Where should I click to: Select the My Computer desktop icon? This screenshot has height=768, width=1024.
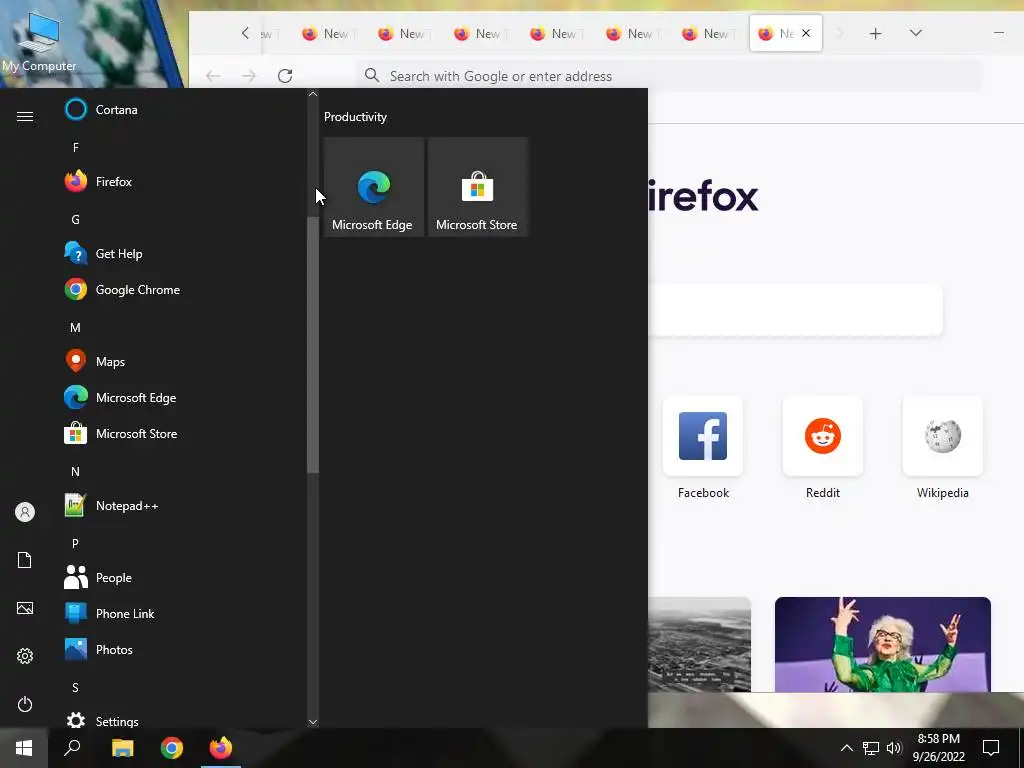click(x=39, y=40)
